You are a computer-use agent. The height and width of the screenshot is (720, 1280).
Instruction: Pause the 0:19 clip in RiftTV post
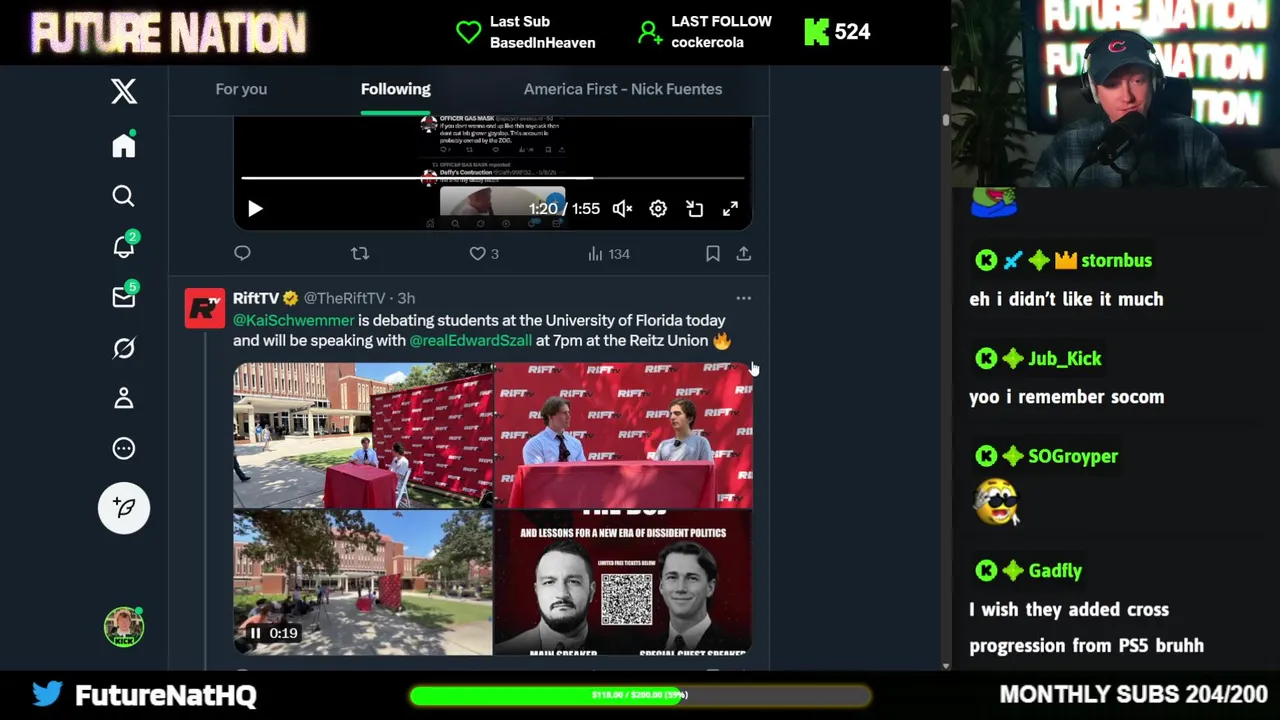point(255,633)
